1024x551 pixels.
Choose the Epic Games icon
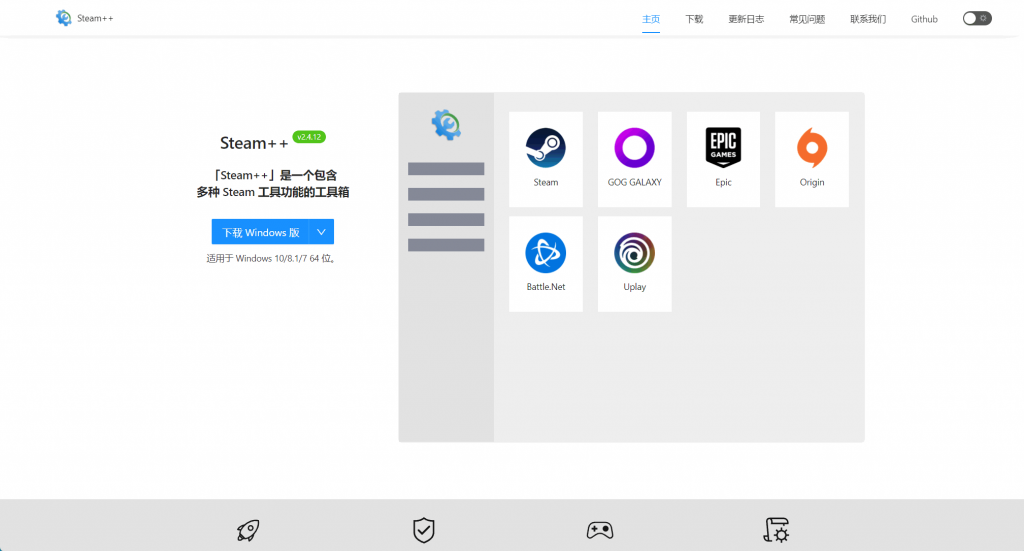pos(723,148)
